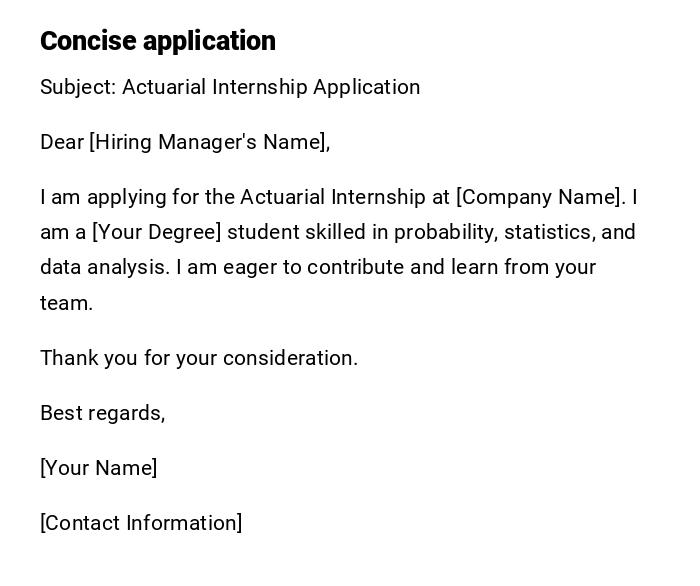The width and height of the screenshot is (700, 586).
Task: Click the [Your Degree] placeholder text
Action: [156, 232]
